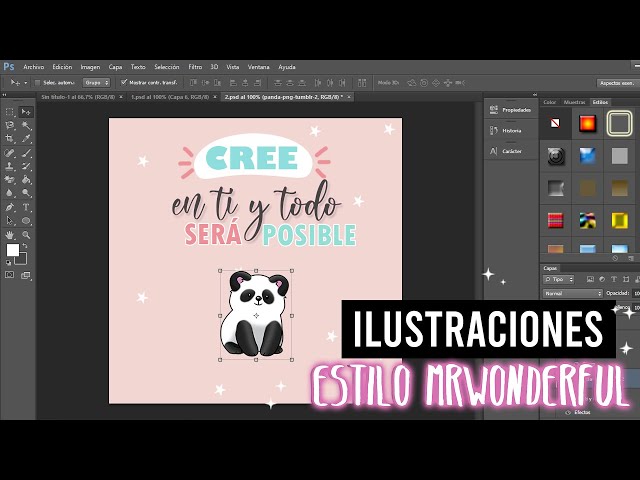Select the Pen tool
This screenshot has height=480, width=640.
[x=10, y=207]
